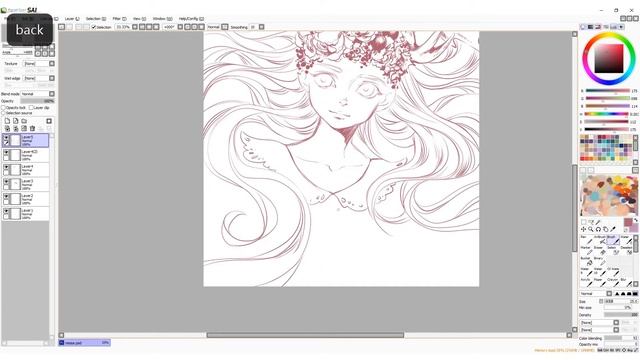The width and height of the screenshot is (640, 360).
Task: Select the Layer4 row in layer list
Action: [25, 170]
